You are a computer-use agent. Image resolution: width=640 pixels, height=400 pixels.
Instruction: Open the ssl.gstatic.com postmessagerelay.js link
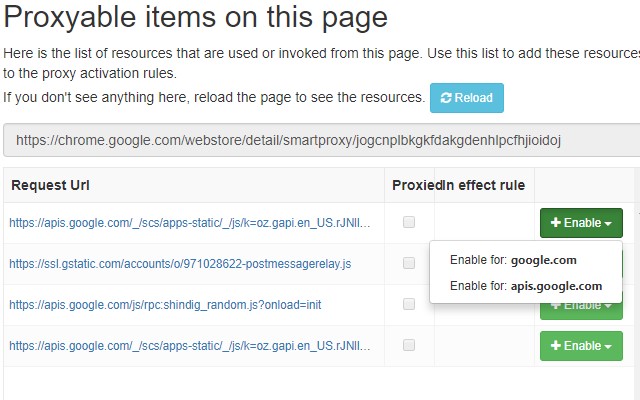click(180, 264)
